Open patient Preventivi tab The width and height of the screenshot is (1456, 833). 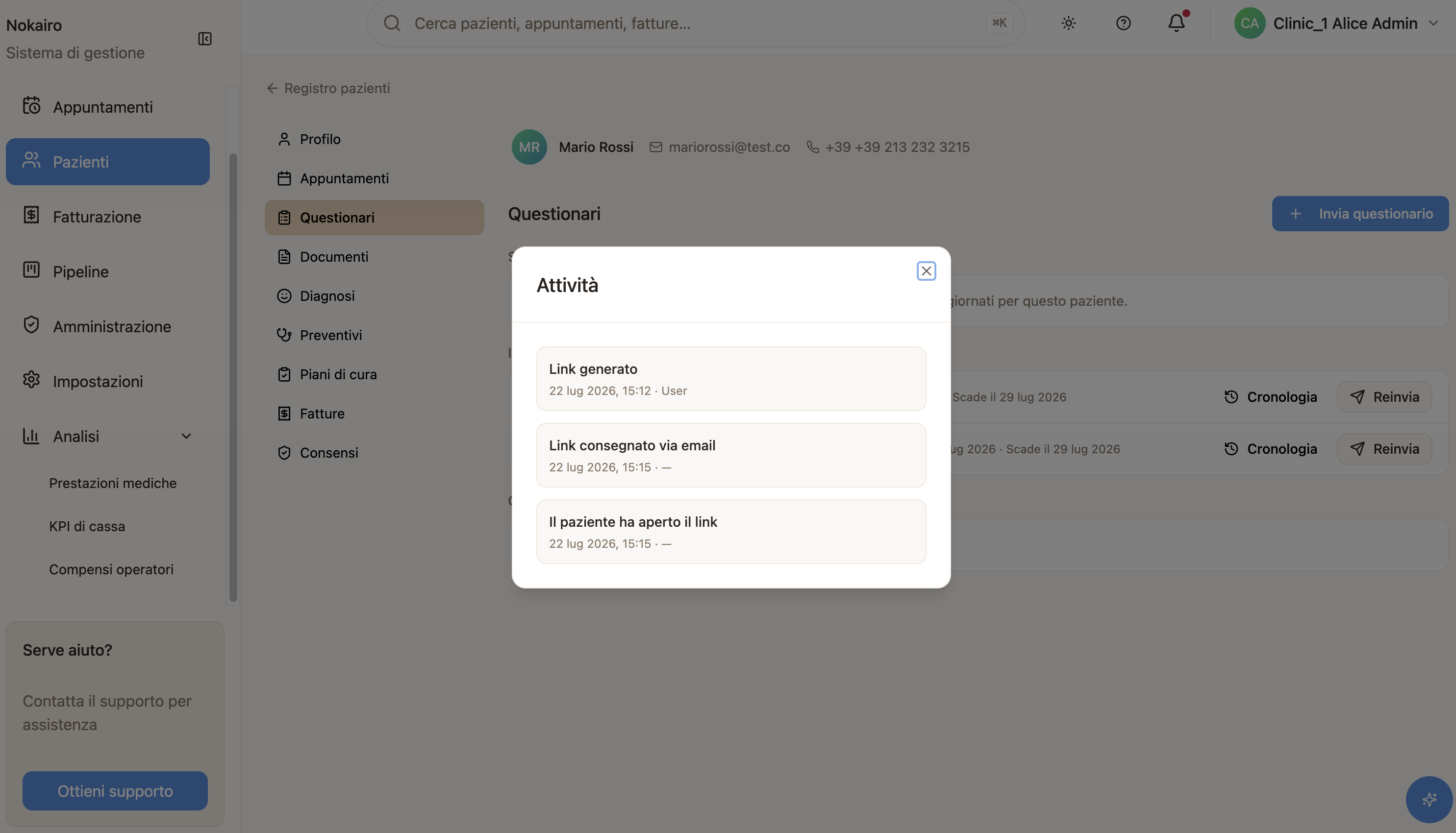pos(375,335)
